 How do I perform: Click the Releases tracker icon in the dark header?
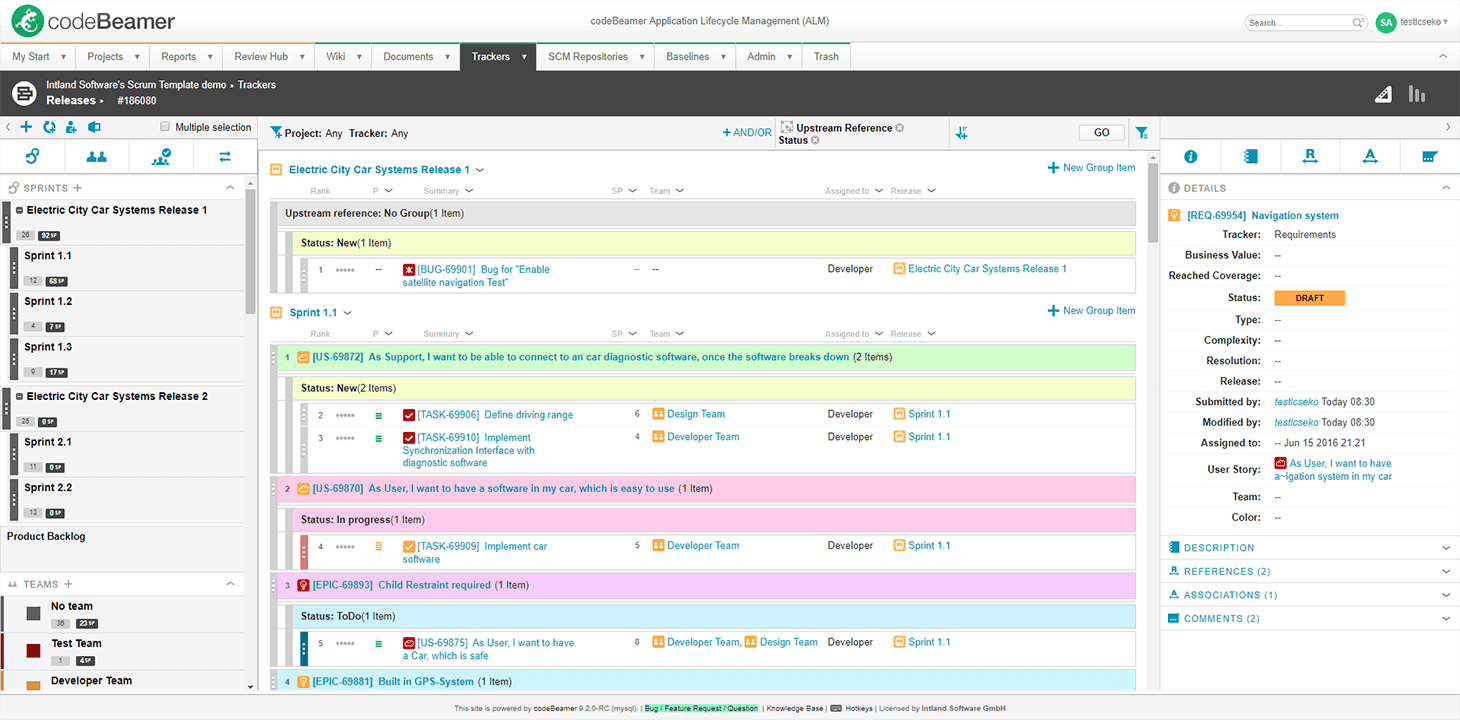24,94
